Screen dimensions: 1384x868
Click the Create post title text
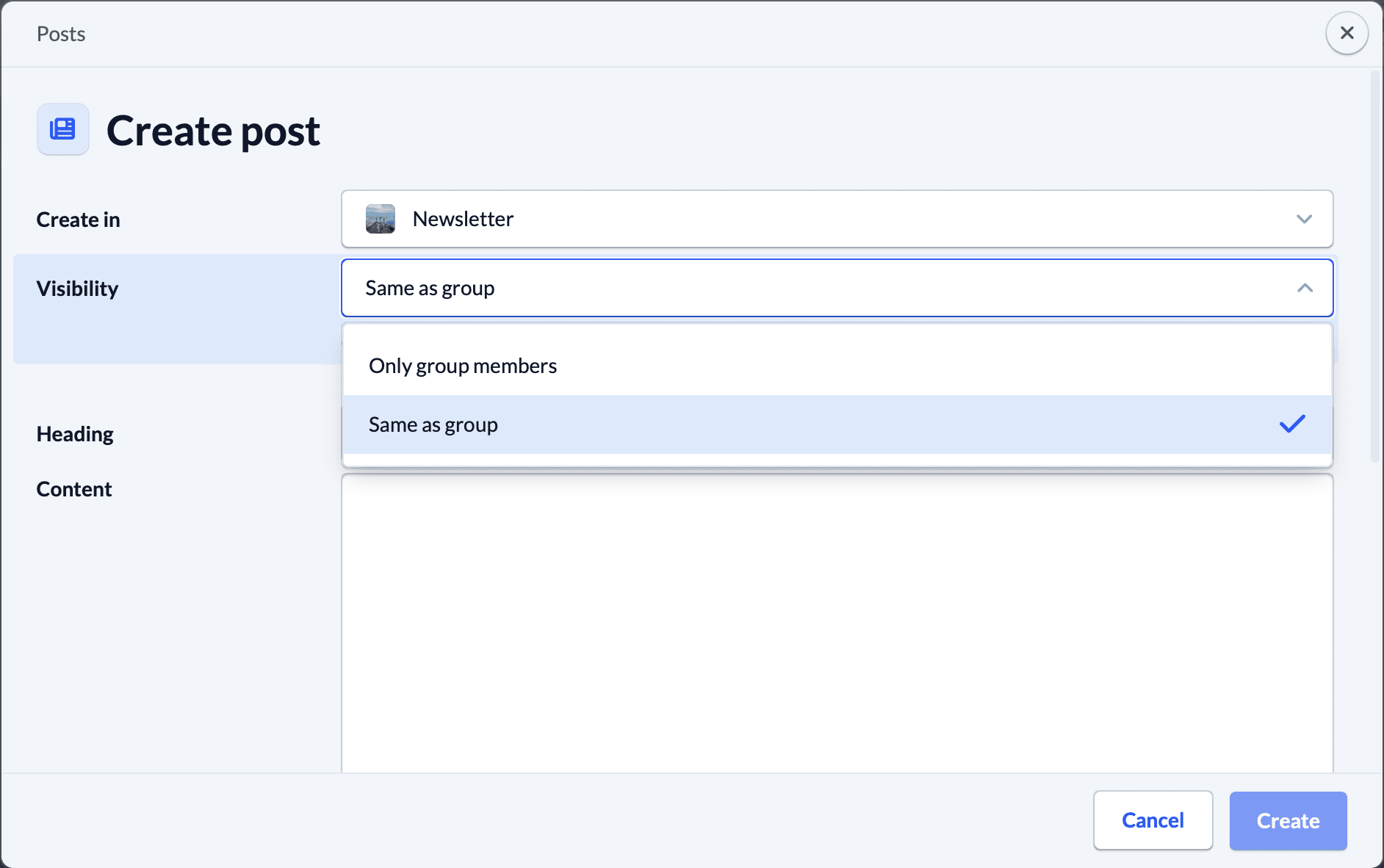click(213, 131)
